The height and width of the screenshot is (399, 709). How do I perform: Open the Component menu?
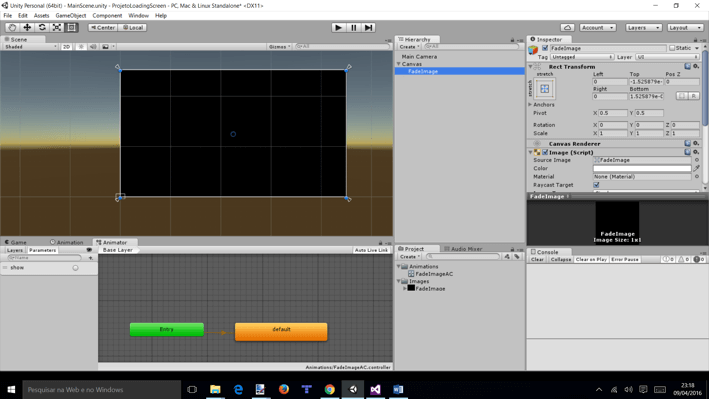click(107, 15)
